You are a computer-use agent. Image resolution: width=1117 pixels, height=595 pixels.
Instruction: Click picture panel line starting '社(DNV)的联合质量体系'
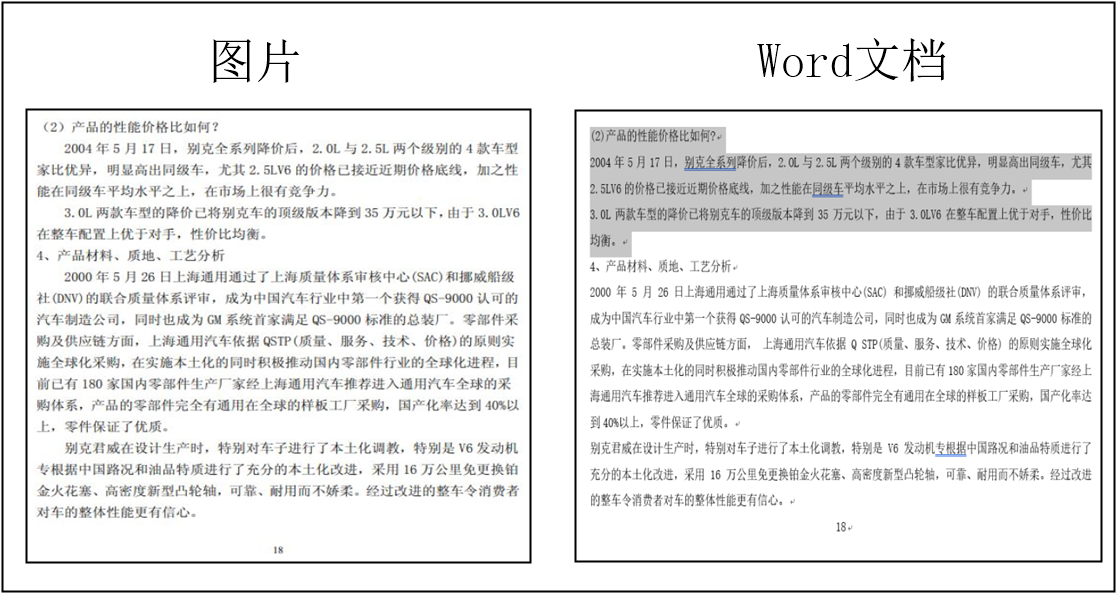(x=277, y=297)
